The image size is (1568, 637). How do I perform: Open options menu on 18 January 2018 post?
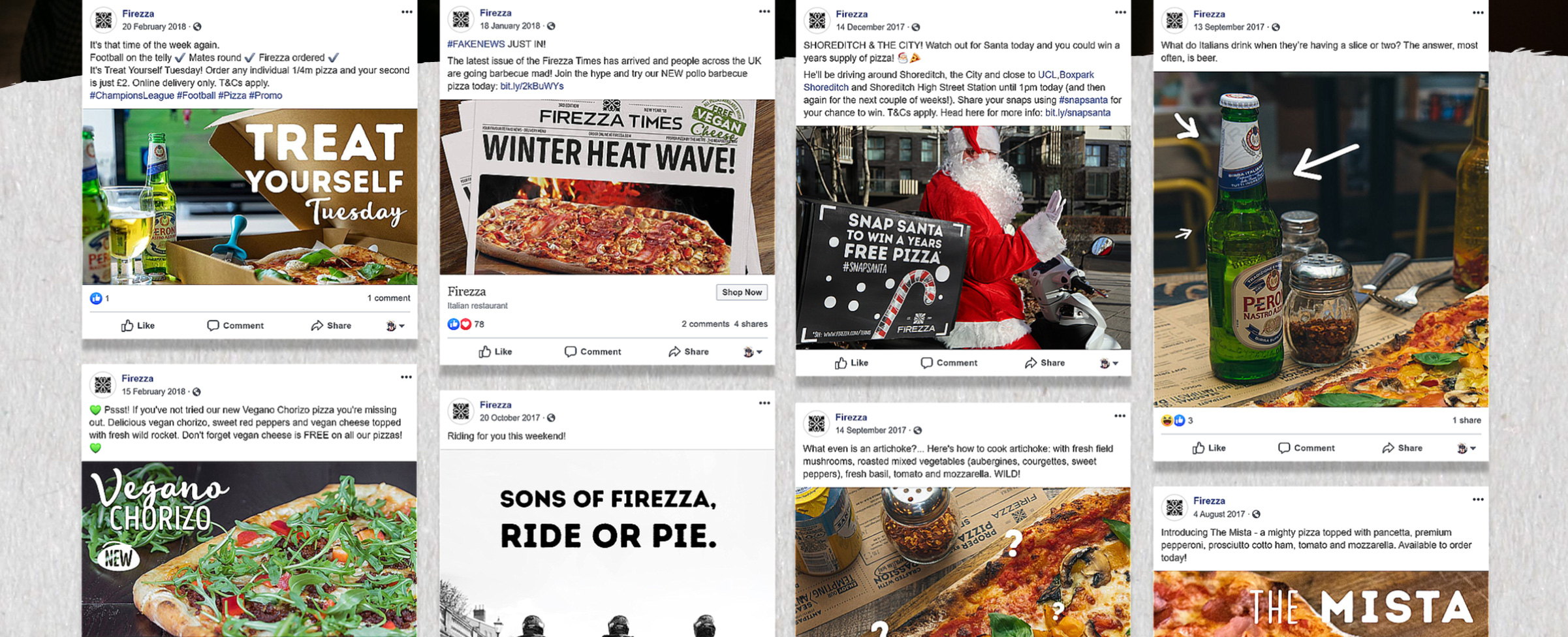click(x=764, y=11)
